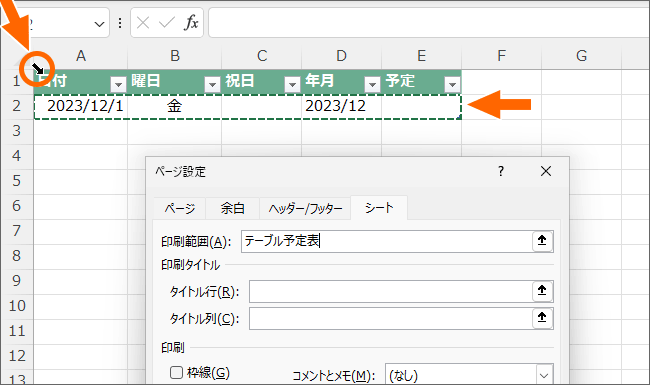Select row 10 header
The image size is (650, 385).
(17, 306)
